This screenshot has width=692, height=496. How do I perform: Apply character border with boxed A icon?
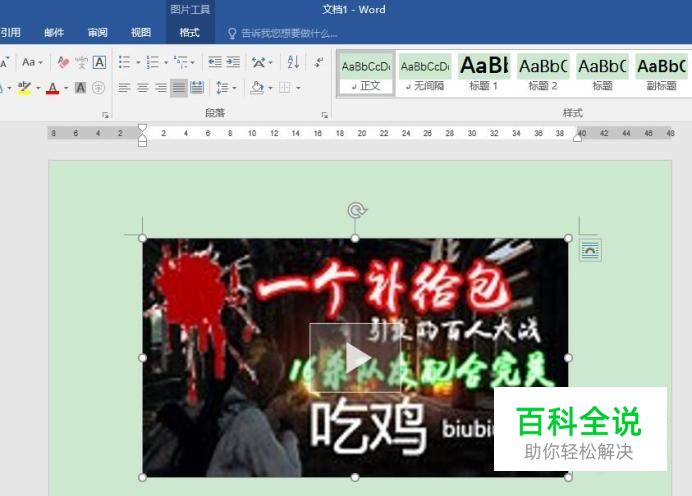(x=100, y=62)
